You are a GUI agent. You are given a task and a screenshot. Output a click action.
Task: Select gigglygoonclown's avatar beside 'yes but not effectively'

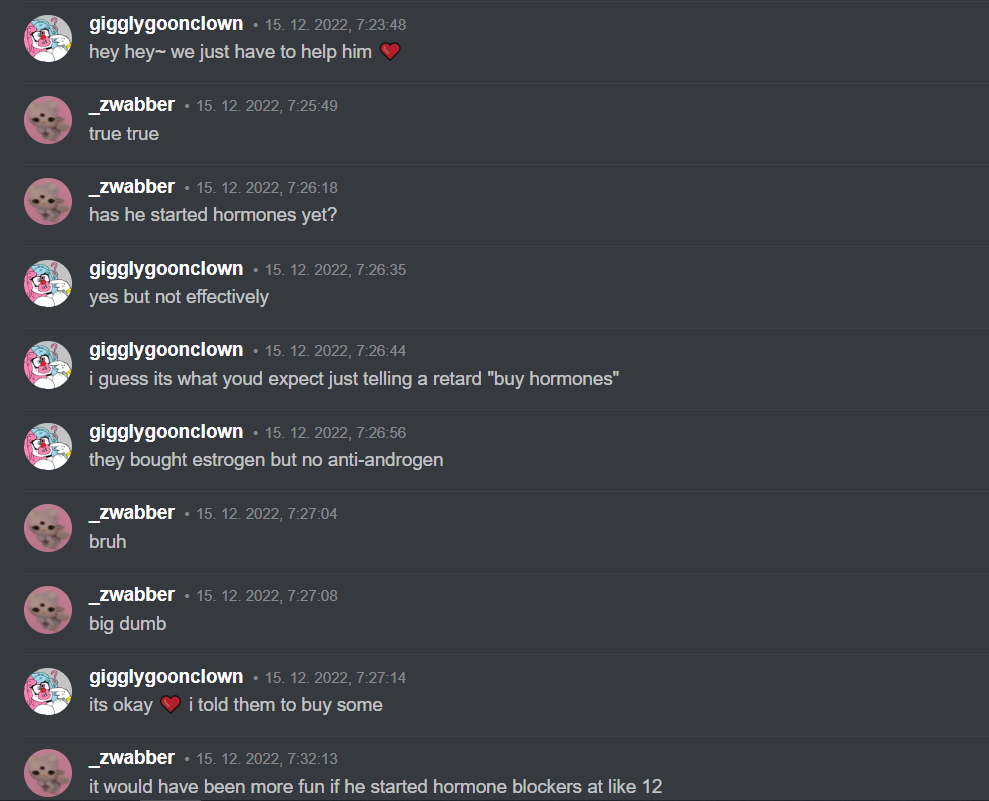[48, 283]
